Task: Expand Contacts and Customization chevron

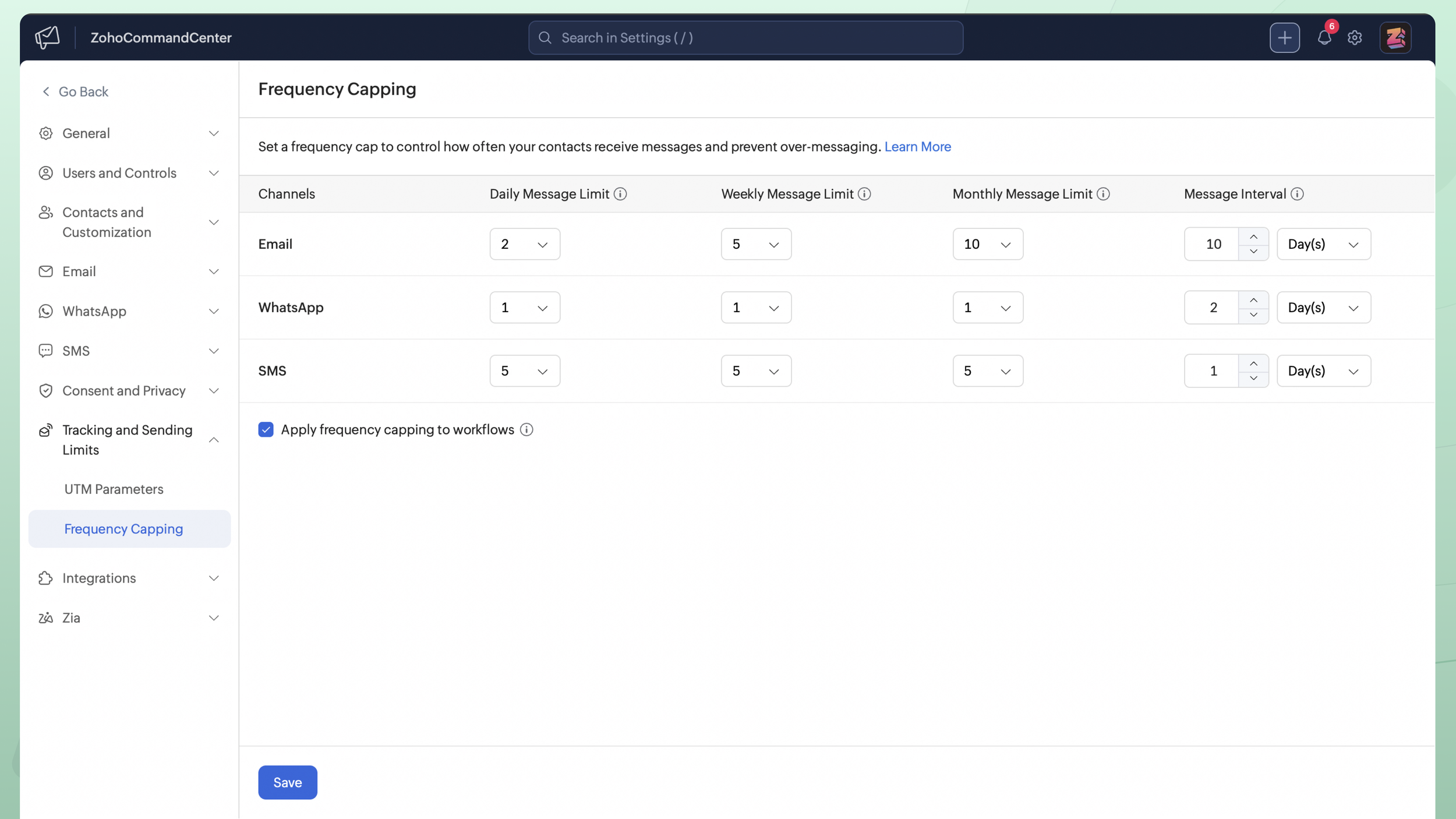Action: (214, 223)
